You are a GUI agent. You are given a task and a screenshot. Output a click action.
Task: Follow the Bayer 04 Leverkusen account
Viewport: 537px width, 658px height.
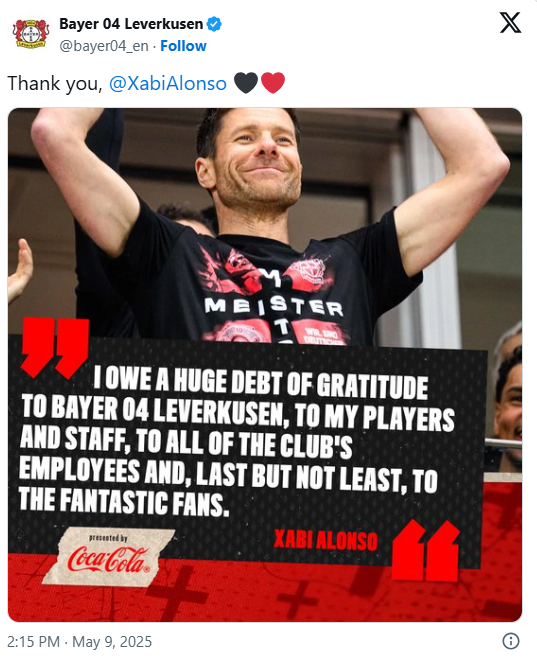tap(183, 46)
